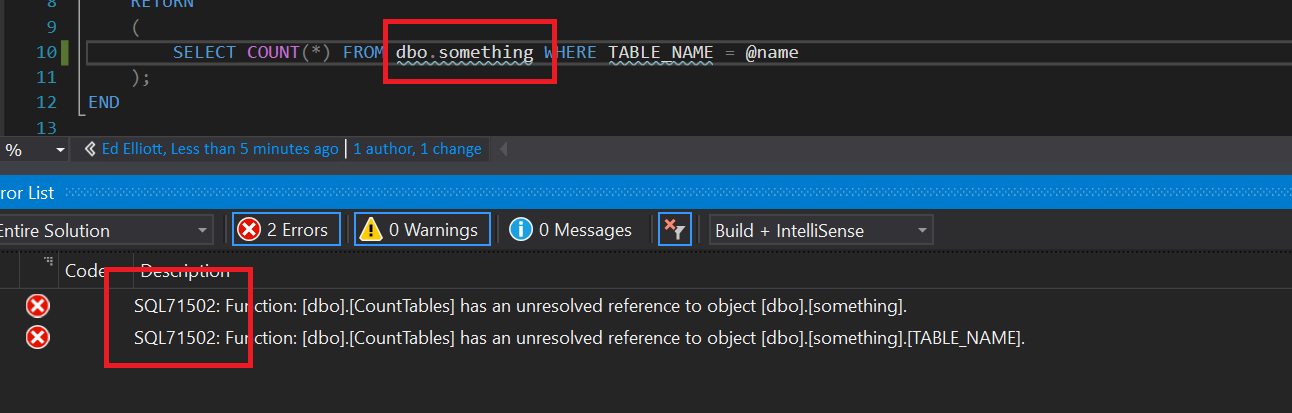
Task: Open the Ed Elliott commit info link
Action: (220, 149)
